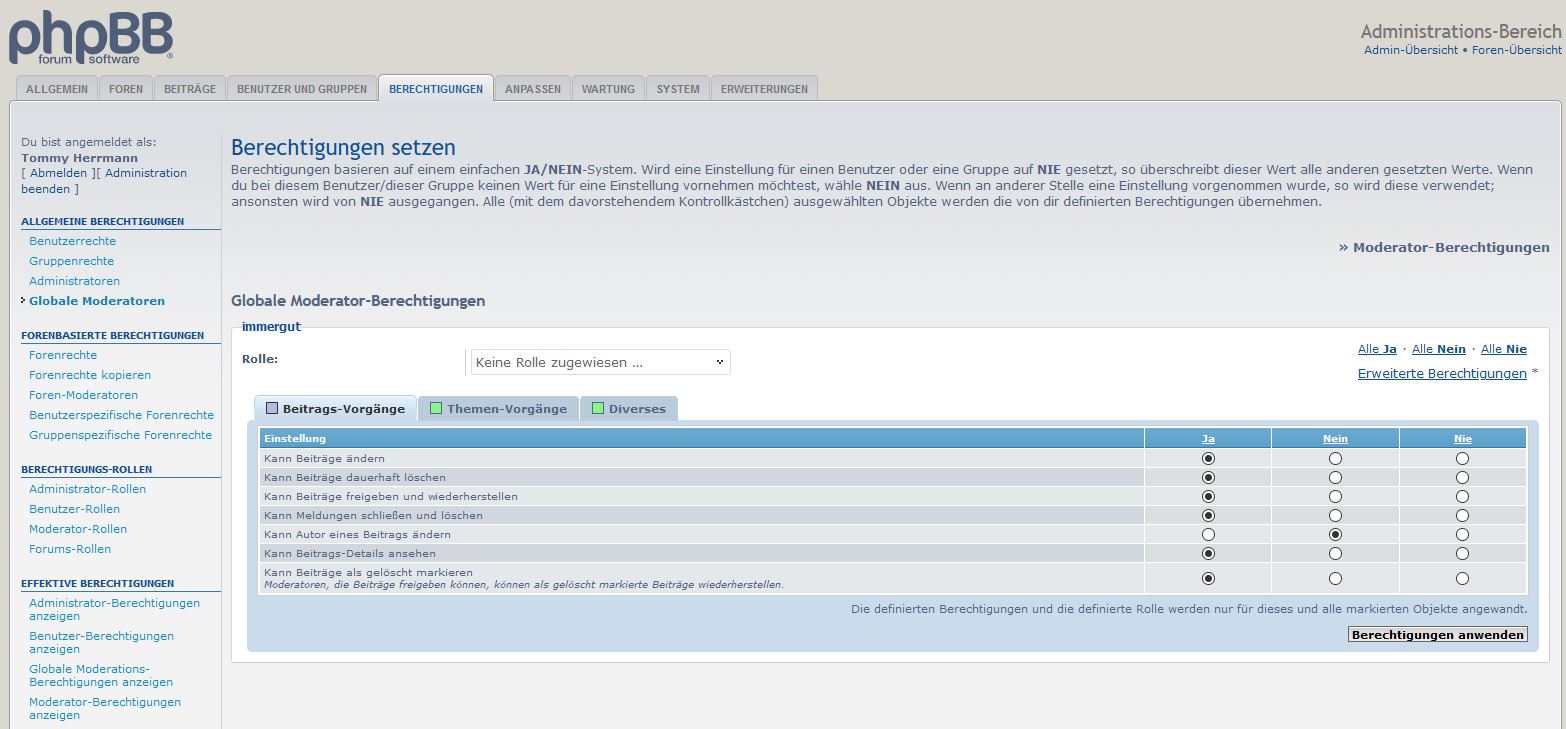This screenshot has width=1566, height=729.
Task: Expand Erweiterte Berechtigungen
Action: click(x=1441, y=373)
